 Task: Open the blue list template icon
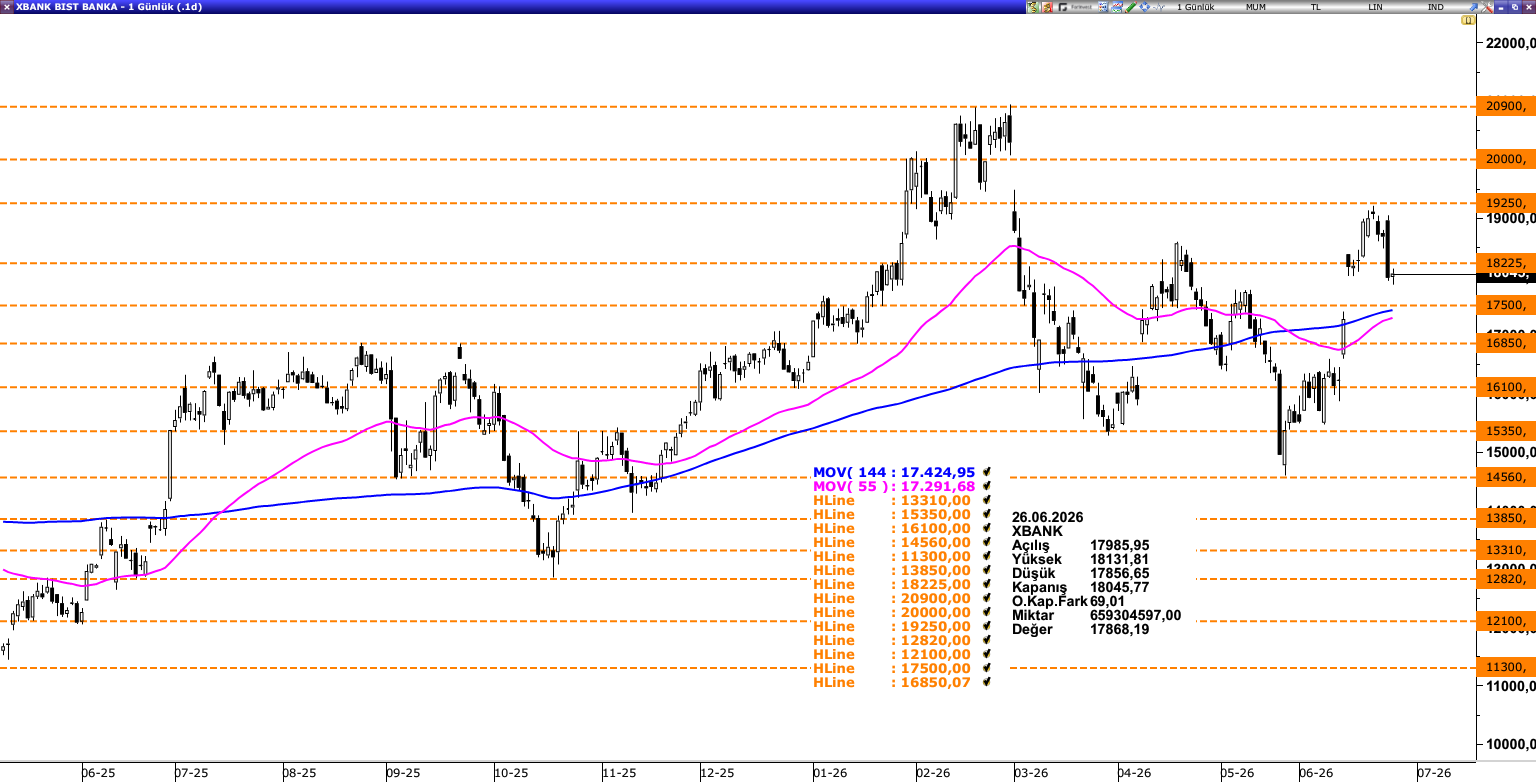[1103, 7]
